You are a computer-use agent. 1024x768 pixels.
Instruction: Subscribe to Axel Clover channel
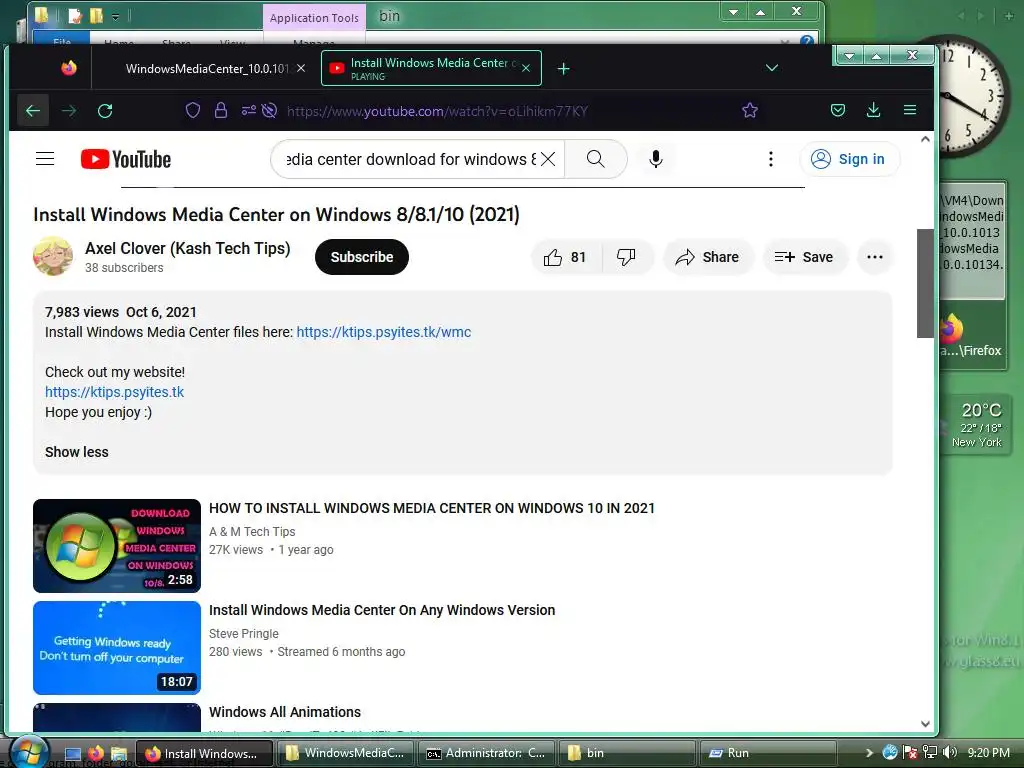(x=362, y=257)
